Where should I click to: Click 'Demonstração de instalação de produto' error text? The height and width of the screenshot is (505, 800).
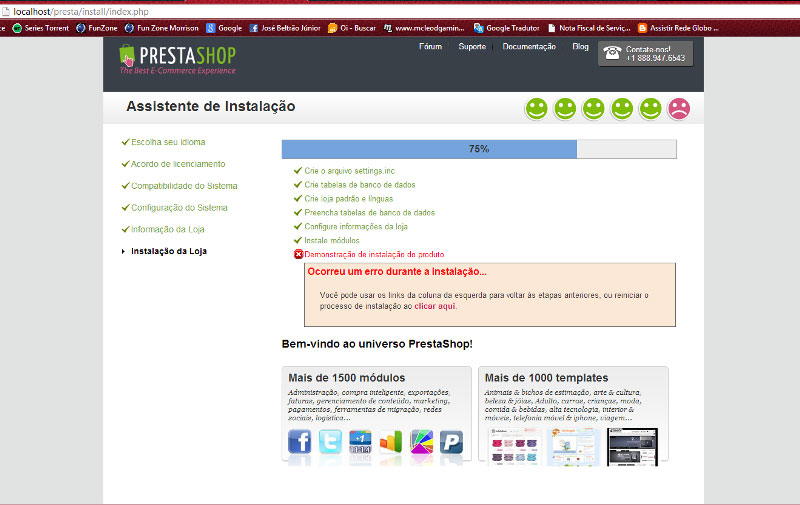coord(374,254)
